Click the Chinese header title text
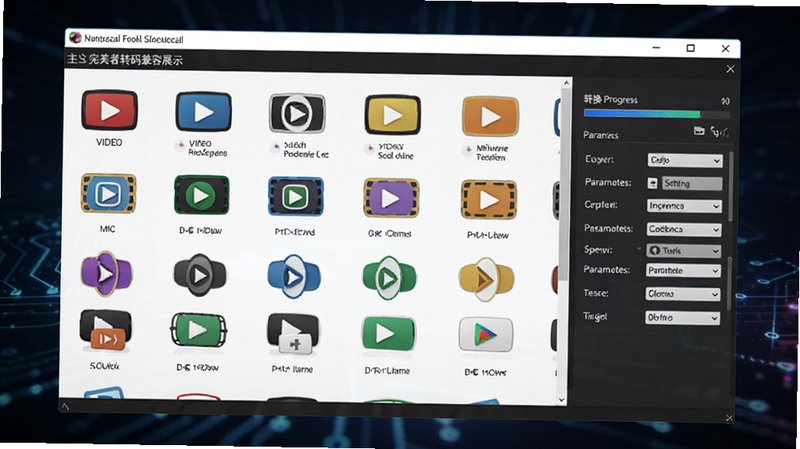This screenshot has height=449, width=800. pos(124,60)
